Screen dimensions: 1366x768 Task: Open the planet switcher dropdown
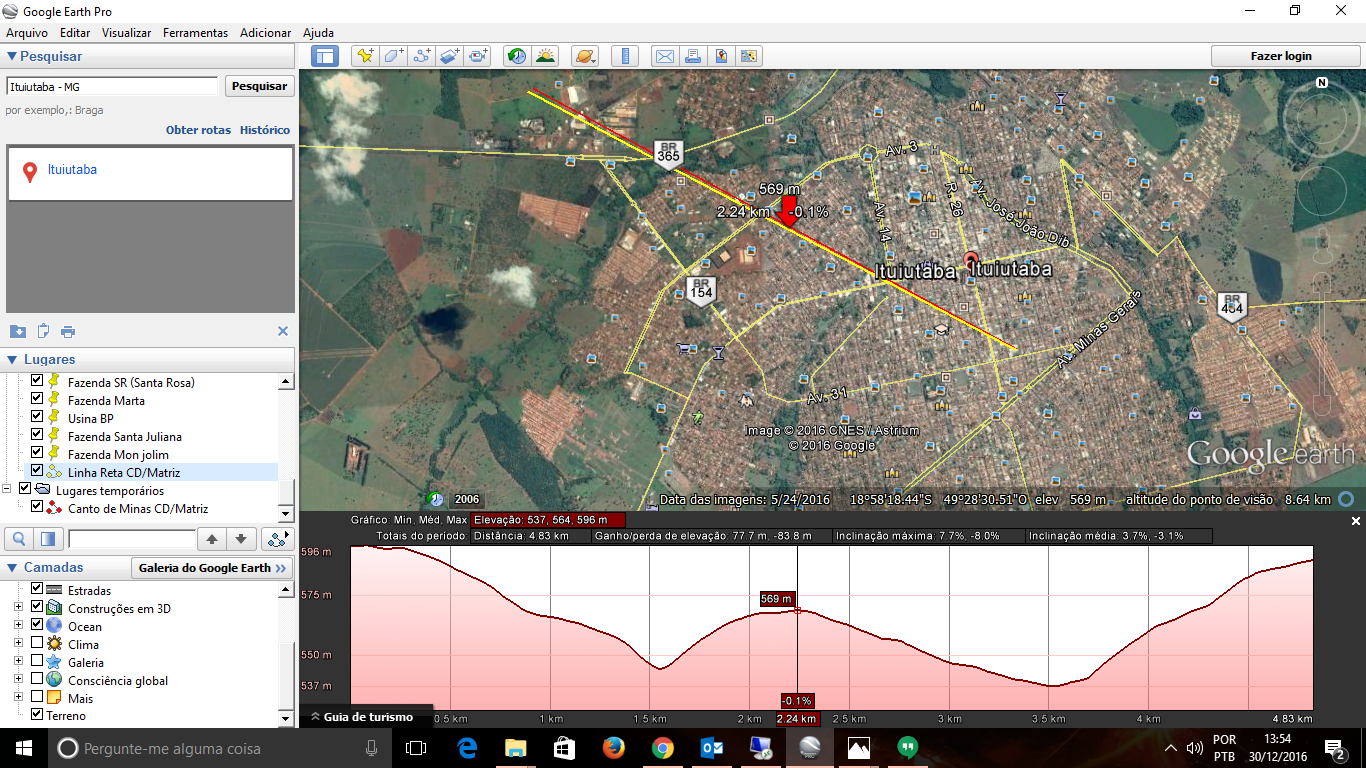click(x=584, y=56)
